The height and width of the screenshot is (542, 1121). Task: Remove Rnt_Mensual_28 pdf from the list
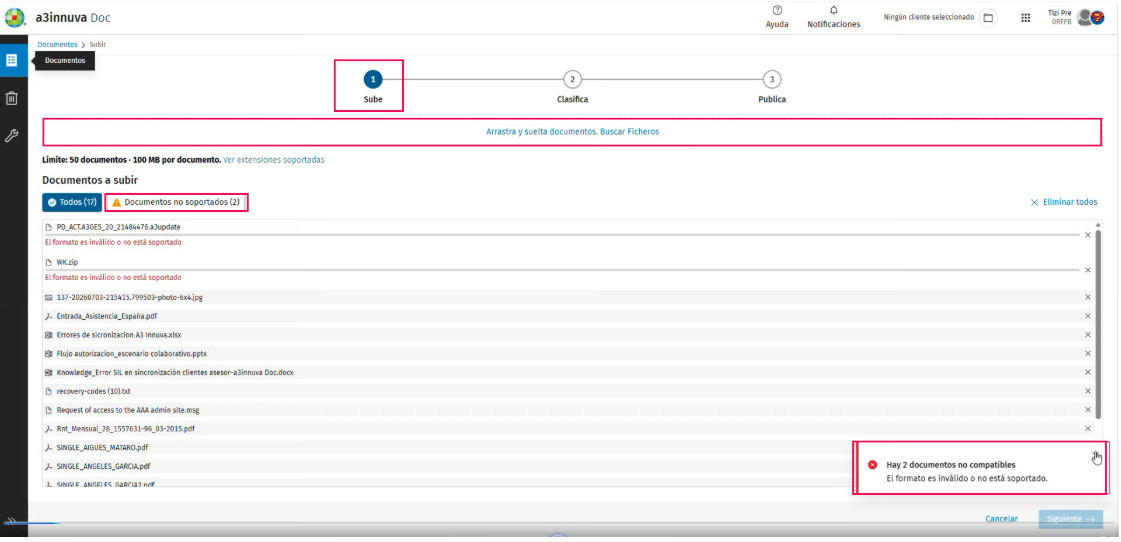(x=1087, y=428)
